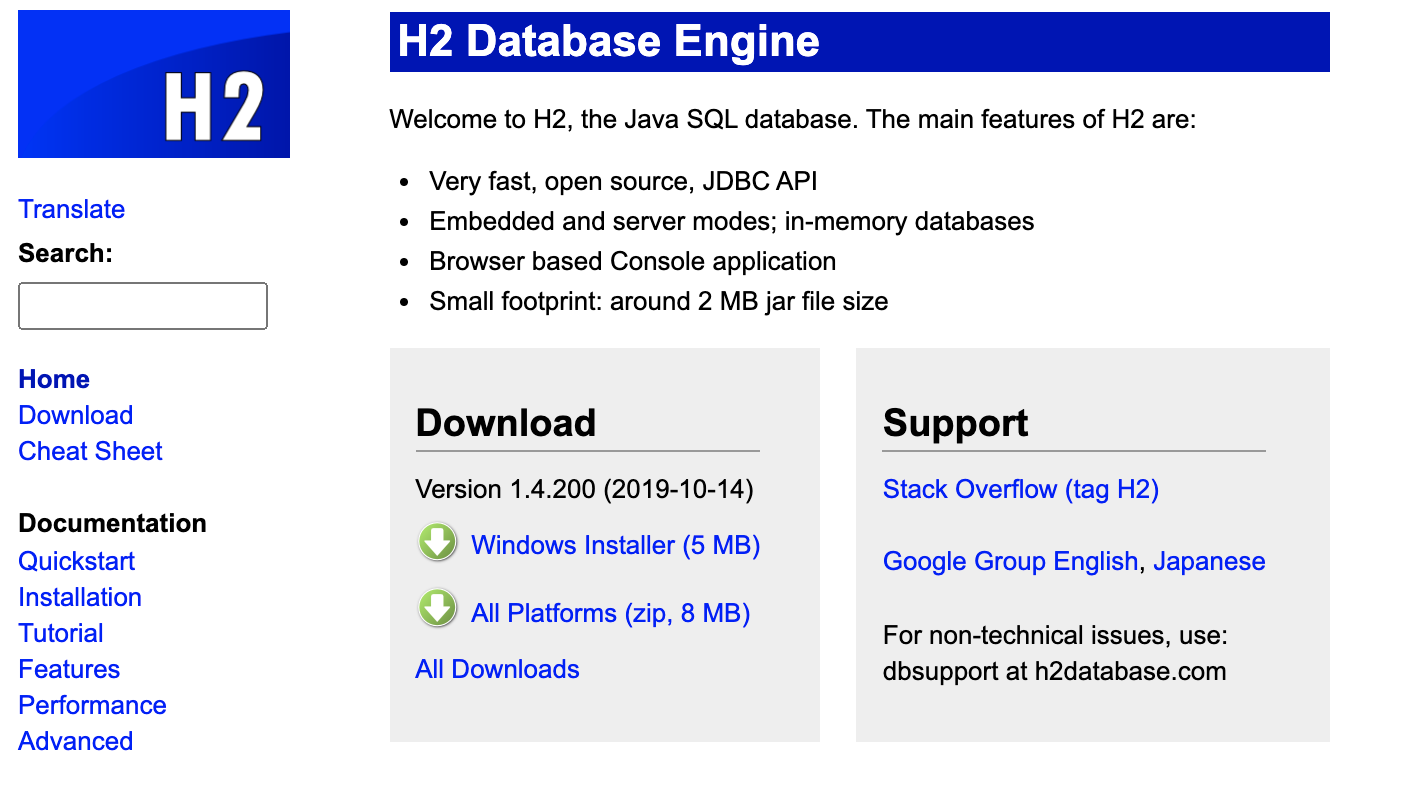This screenshot has height=792, width=1410.
Task: Click the 'Embedded and server modes' bullet
Action: [732, 221]
